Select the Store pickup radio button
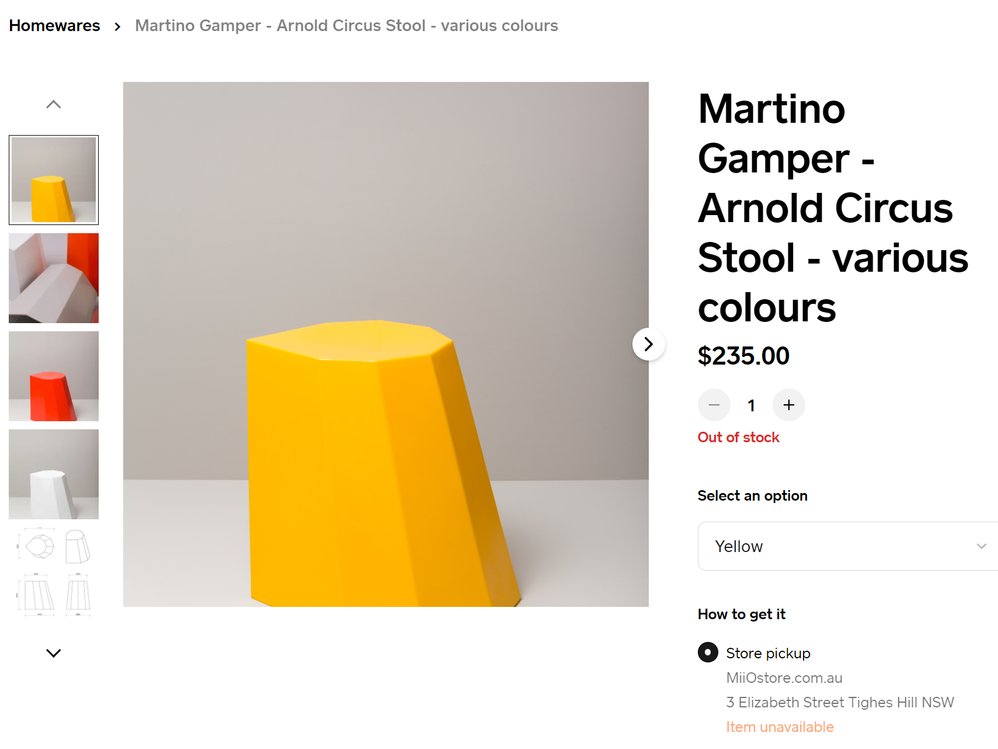 pos(707,652)
